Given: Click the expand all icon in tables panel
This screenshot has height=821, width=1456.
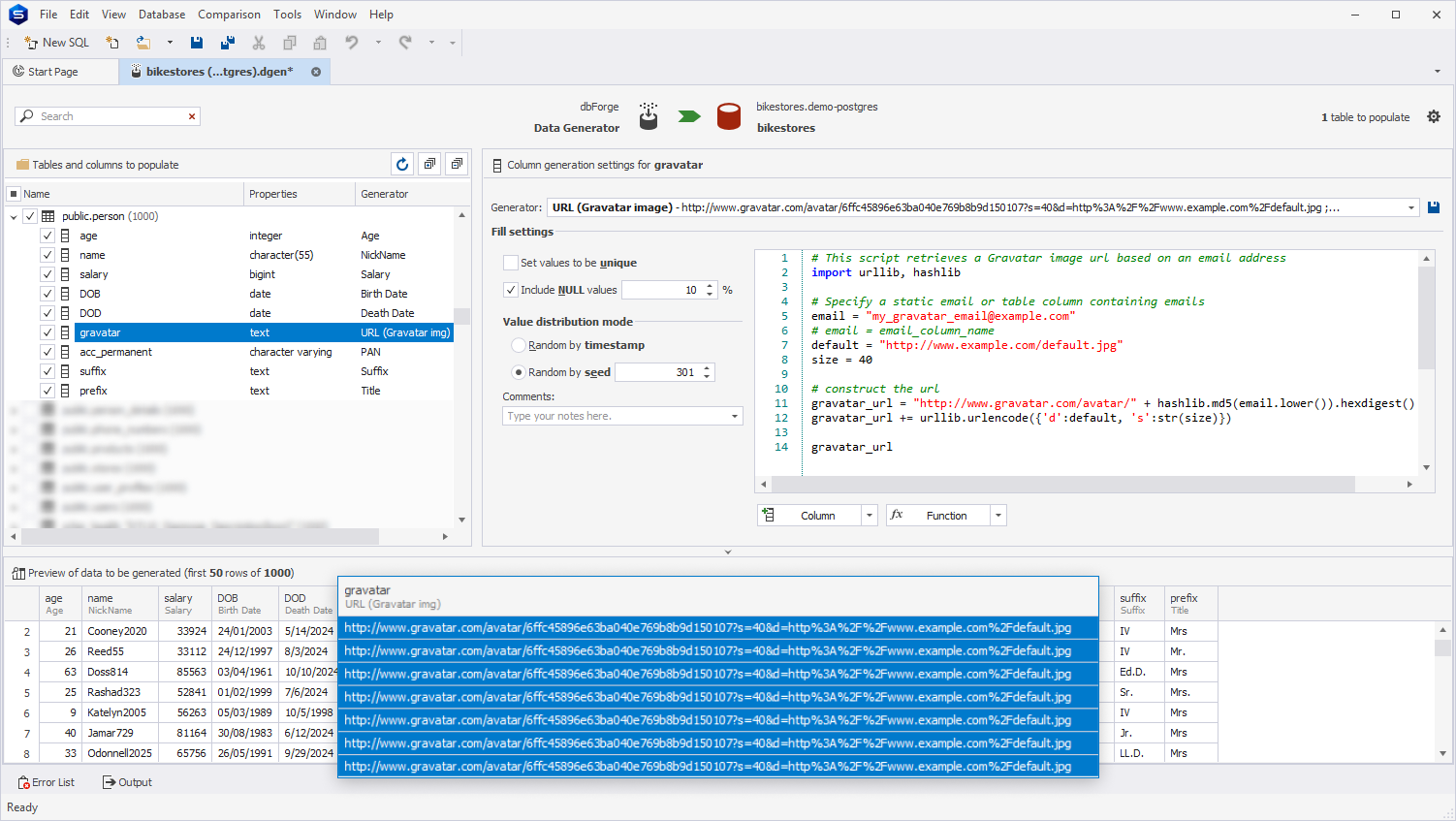Looking at the screenshot, I should point(429,165).
